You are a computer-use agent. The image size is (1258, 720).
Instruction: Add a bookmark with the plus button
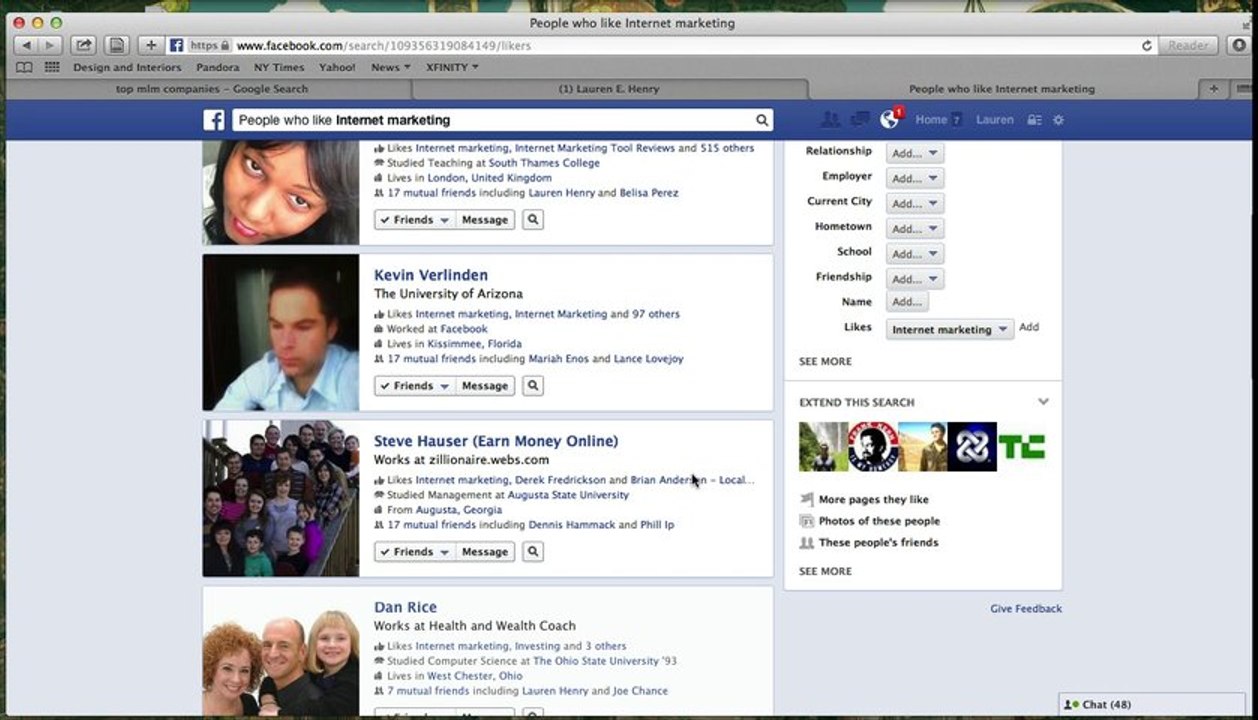tap(151, 45)
